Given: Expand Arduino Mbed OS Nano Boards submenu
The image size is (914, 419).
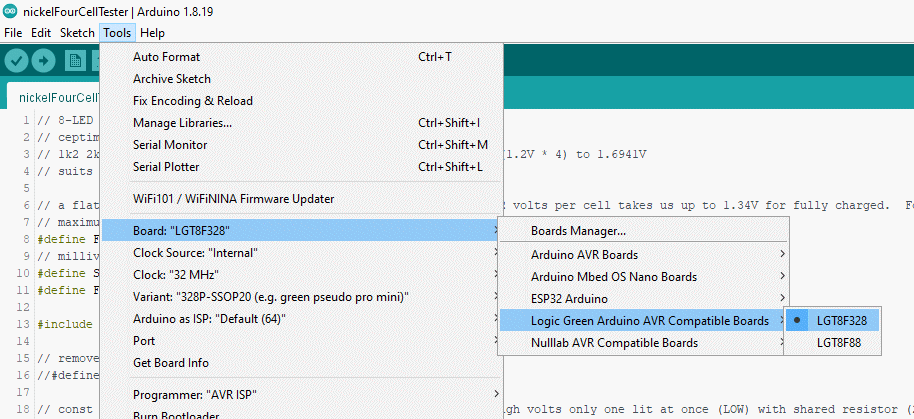Looking at the screenshot, I should coord(643,277).
